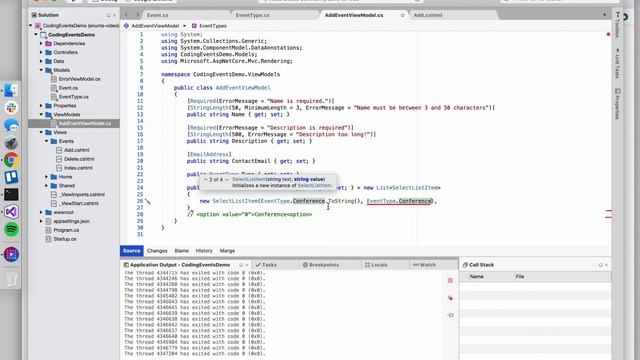This screenshot has height=360, width=640.
Task: Close the AddEventViewModel.cs tab
Action: 402,15
